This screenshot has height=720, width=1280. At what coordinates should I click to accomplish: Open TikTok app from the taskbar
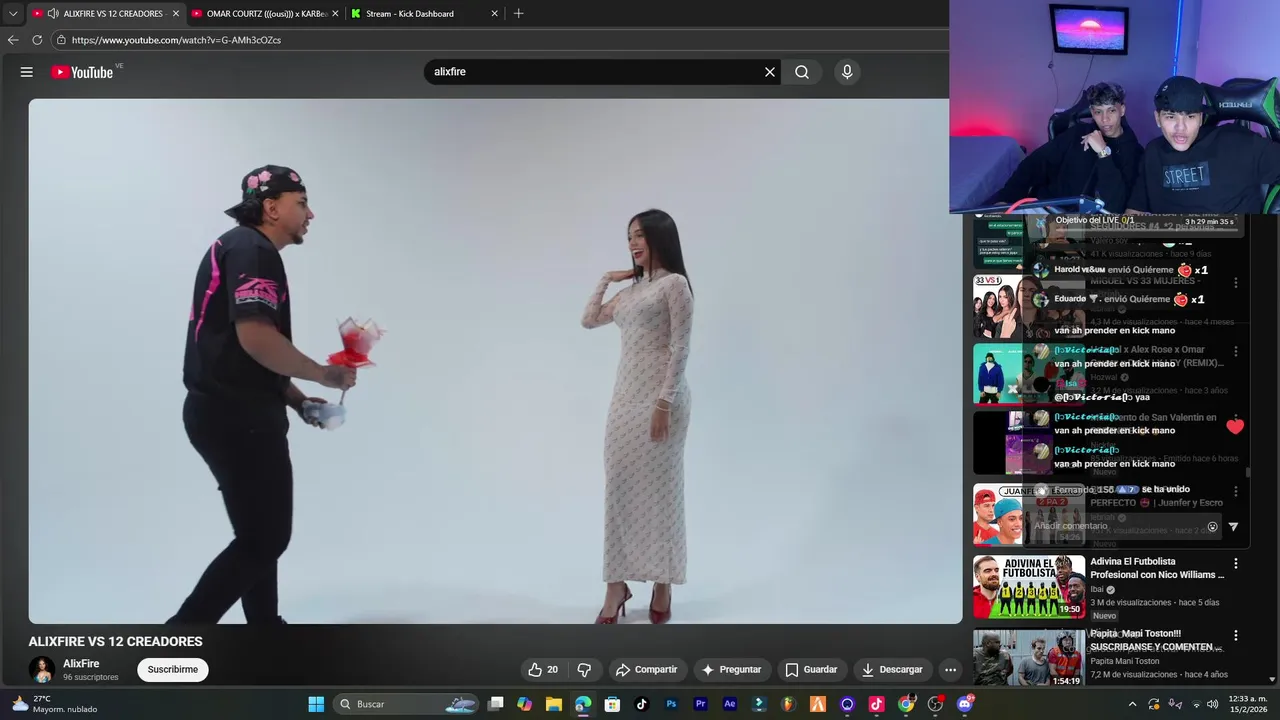(x=642, y=704)
